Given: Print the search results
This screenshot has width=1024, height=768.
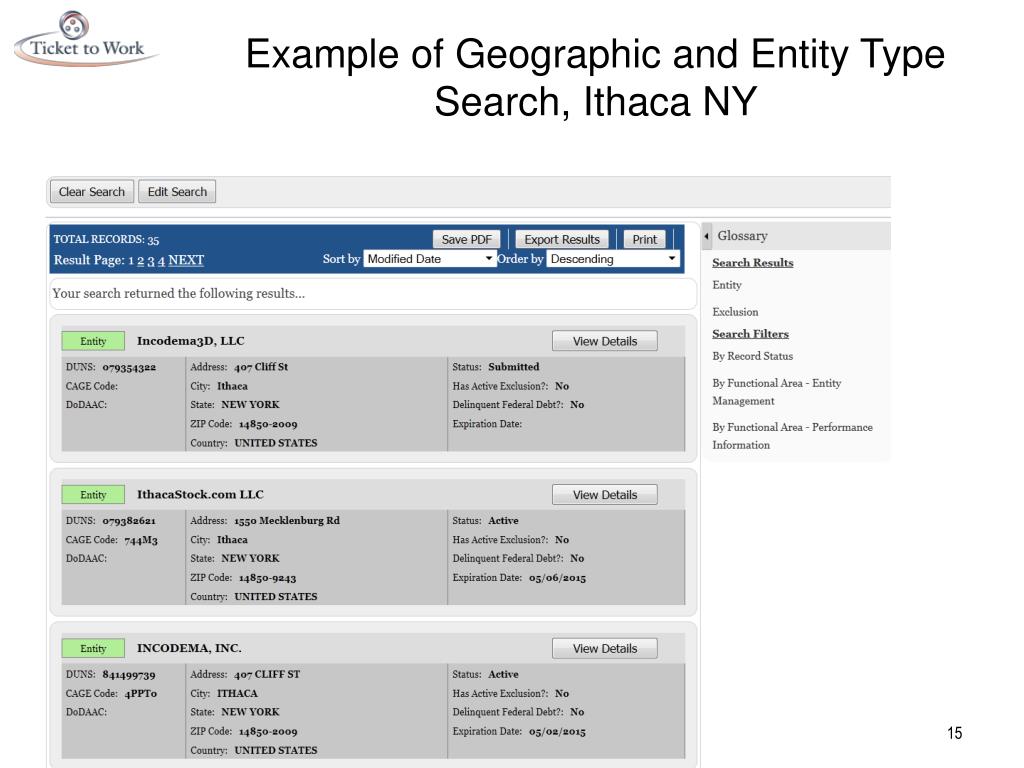Looking at the screenshot, I should click(x=645, y=239).
